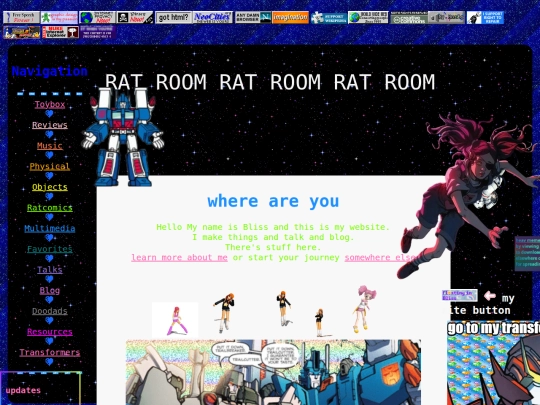540x405 pixels.
Task: Visit the Ratcomics page
Action: tap(50, 208)
